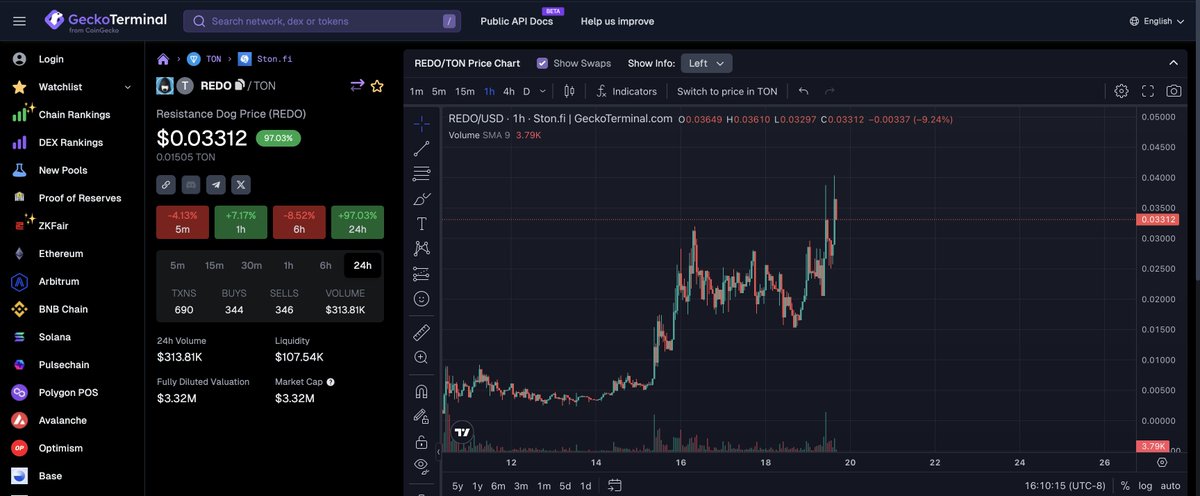
Task: Select the 6h stats tab
Action: tap(325, 265)
